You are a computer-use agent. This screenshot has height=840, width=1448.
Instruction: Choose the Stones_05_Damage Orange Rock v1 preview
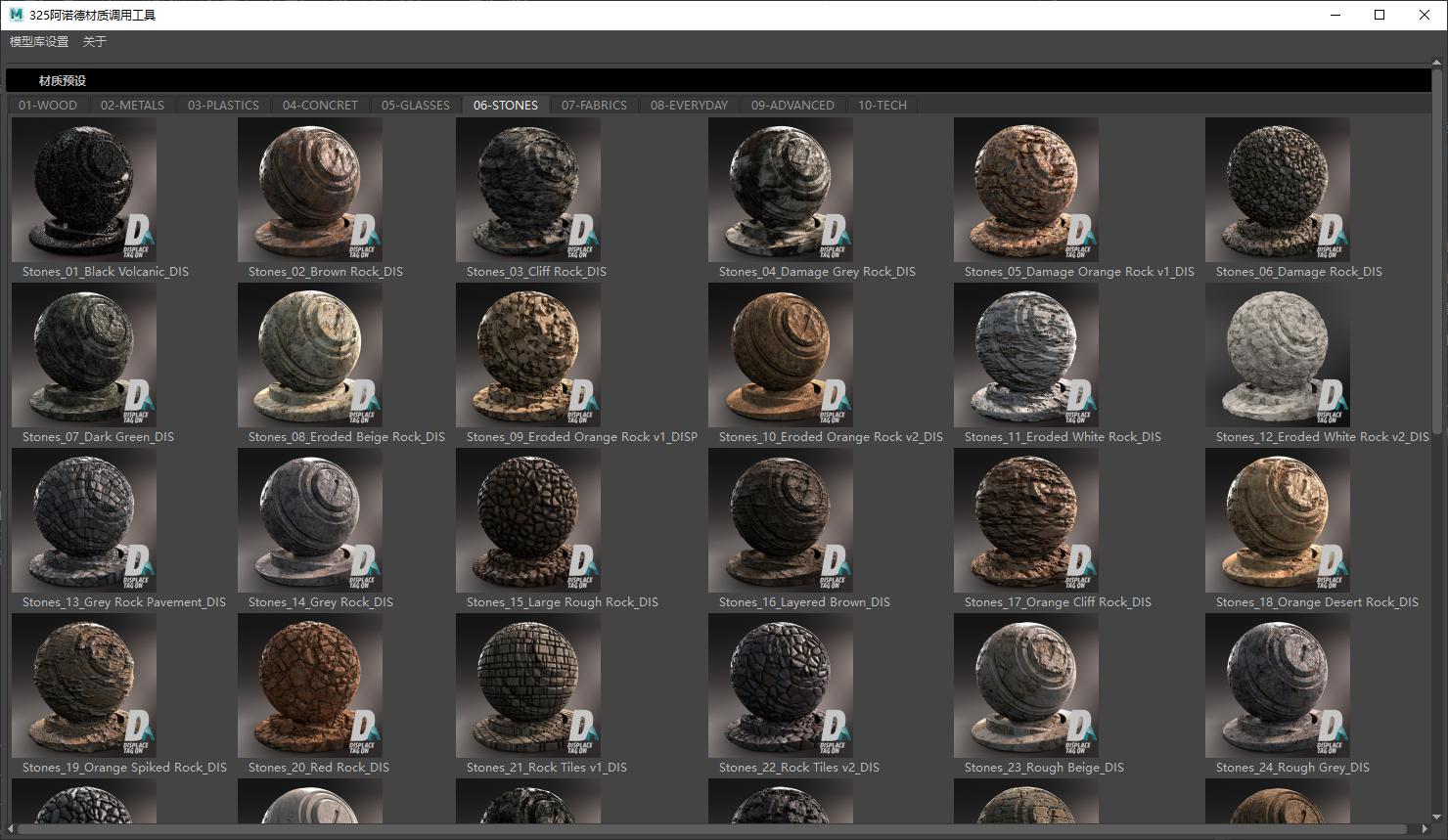click(x=1025, y=190)
